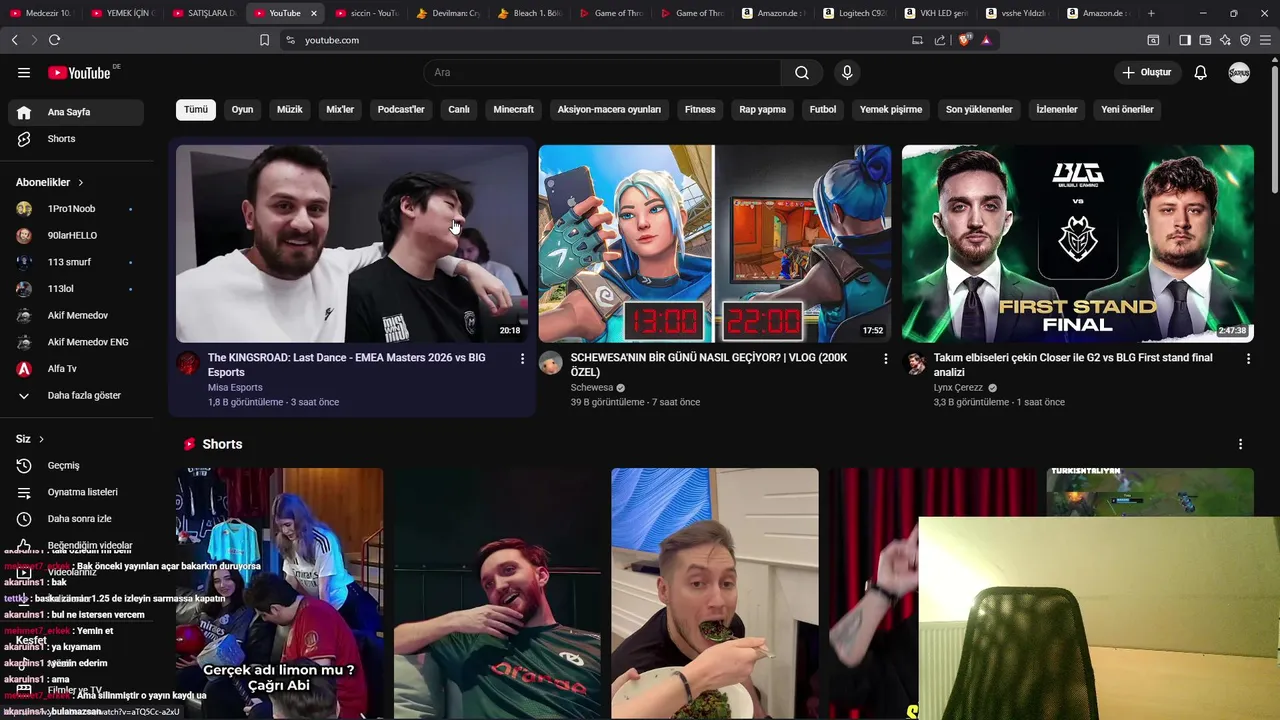Open Akif Memedov ENG subscription

tap(76, 342)
